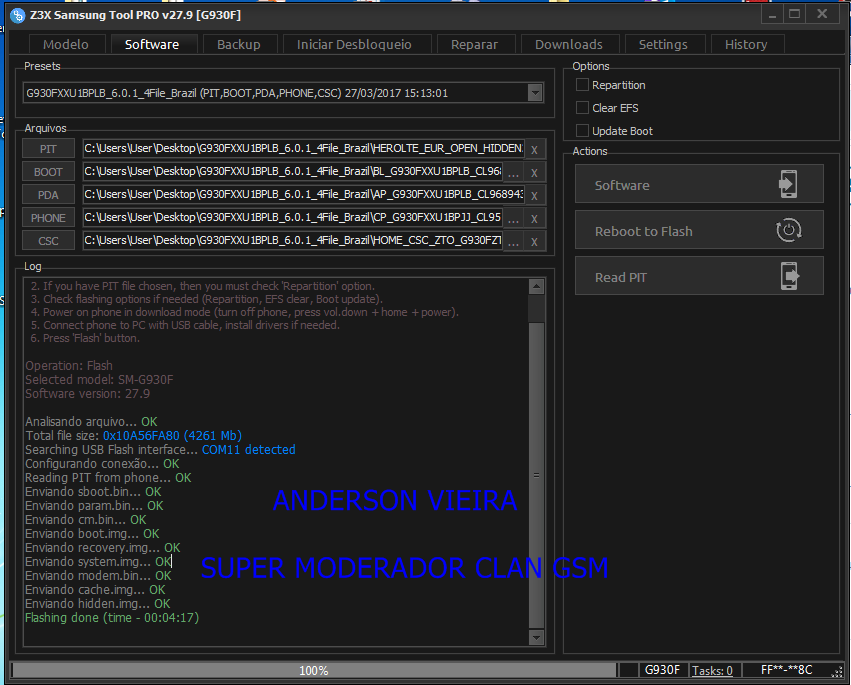851x685 pixels.
Task: Click the Z3X app icon in title bar
Action: (x=17, y=15)
